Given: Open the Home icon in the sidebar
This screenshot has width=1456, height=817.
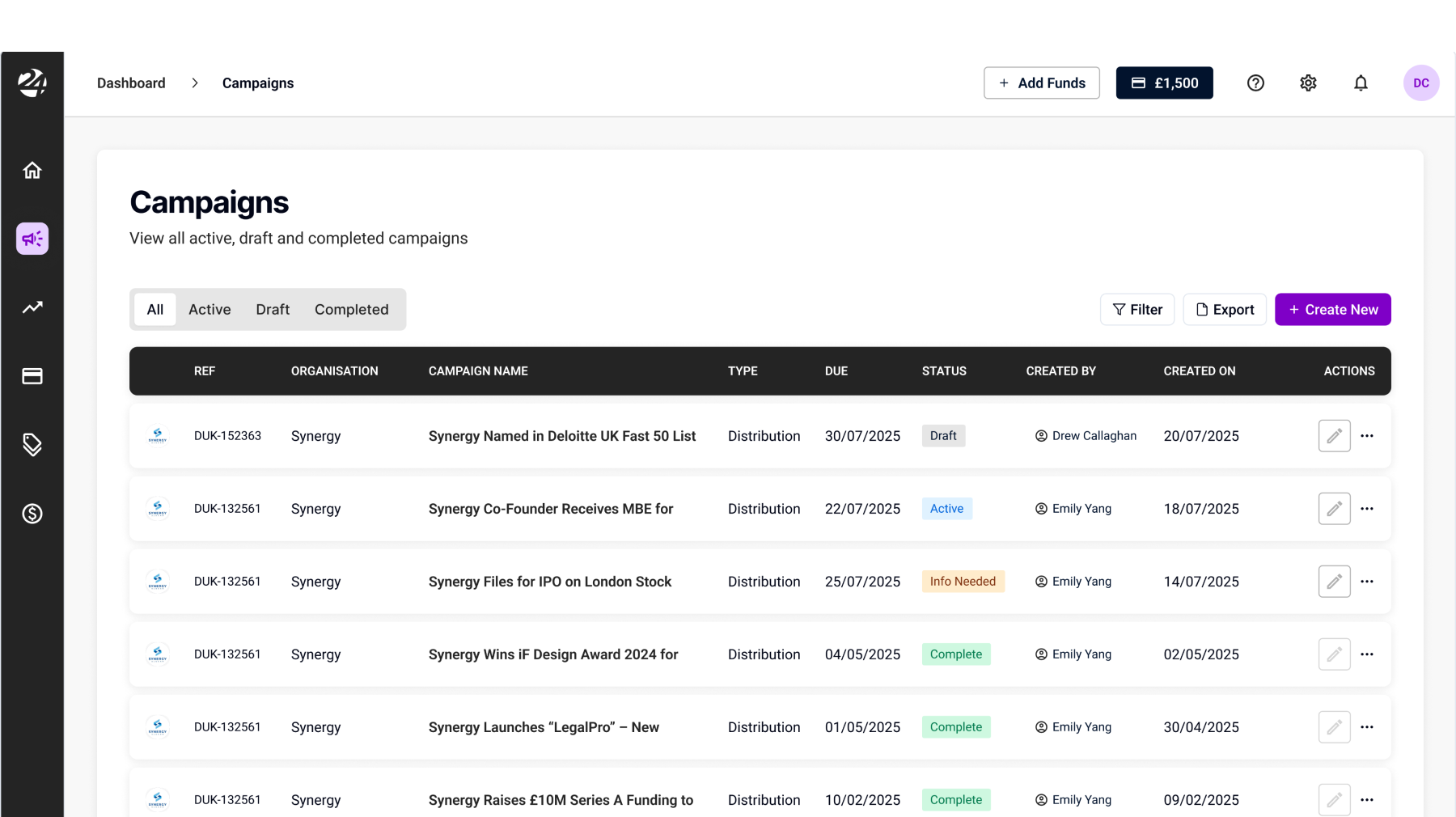Looking at the screenshot, I should pos(32,170).
